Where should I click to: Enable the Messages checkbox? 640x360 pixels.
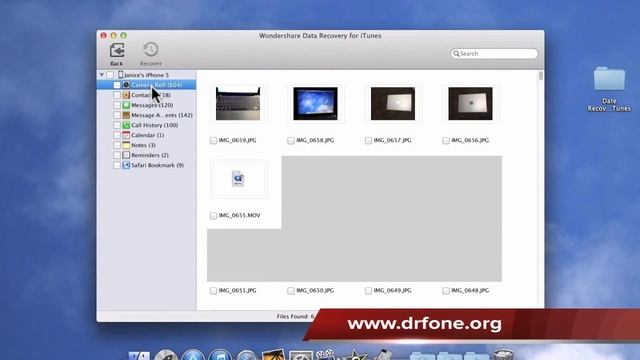pos(117,105)
